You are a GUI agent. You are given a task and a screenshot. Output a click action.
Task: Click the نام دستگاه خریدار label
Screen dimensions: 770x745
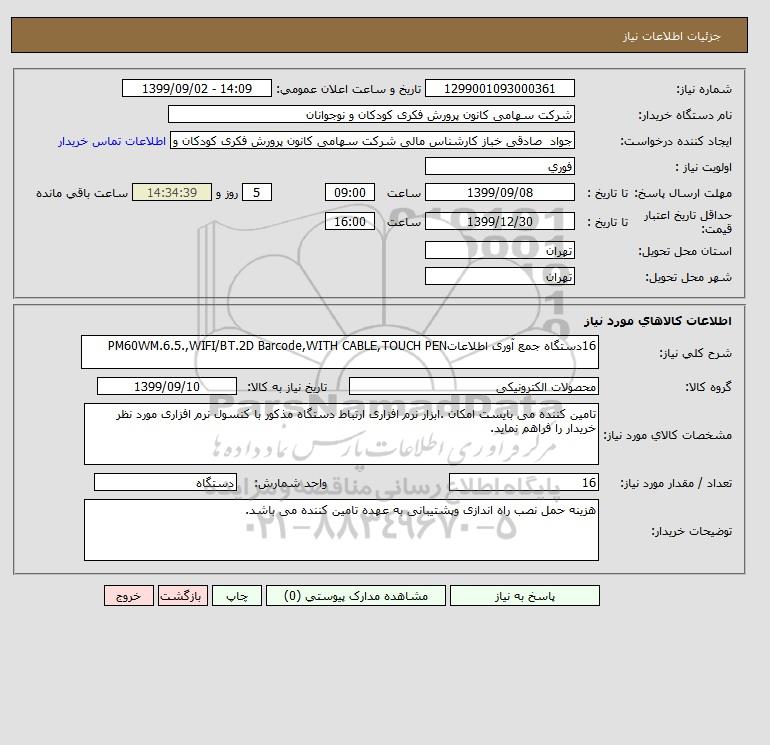tap(685, 115)
